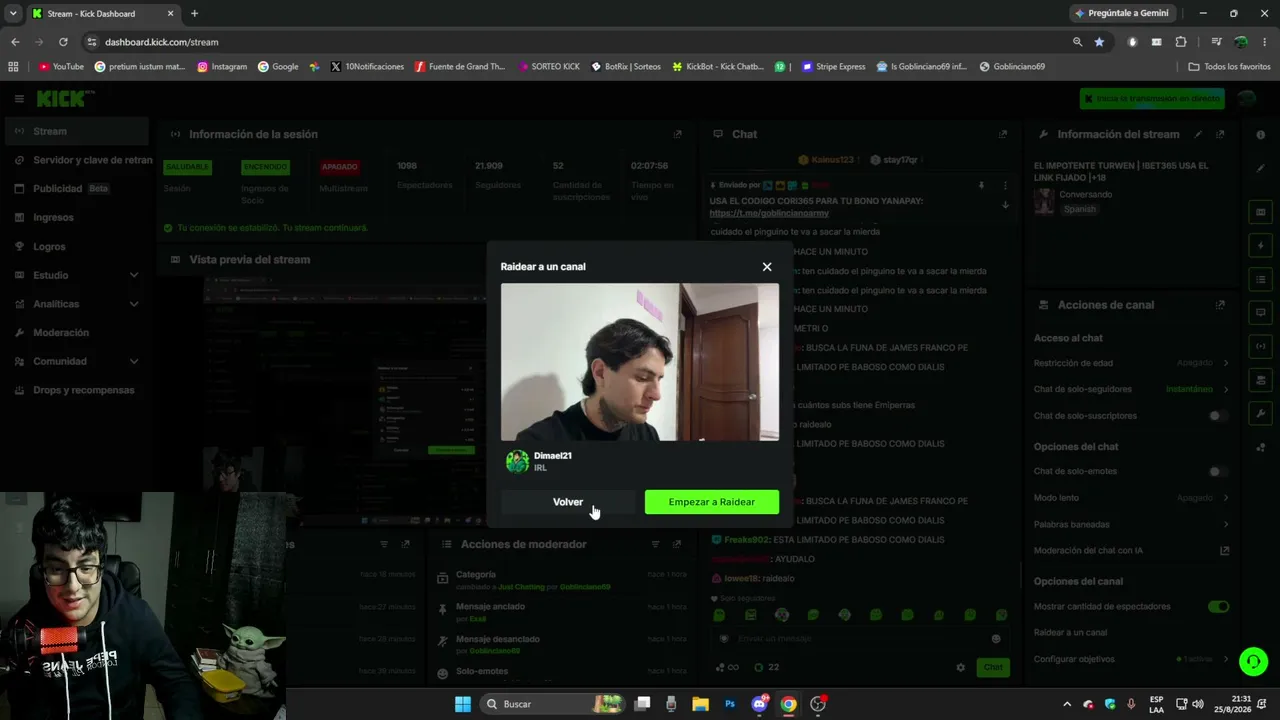Open Ingresos in the sidebar

point(75,217)
